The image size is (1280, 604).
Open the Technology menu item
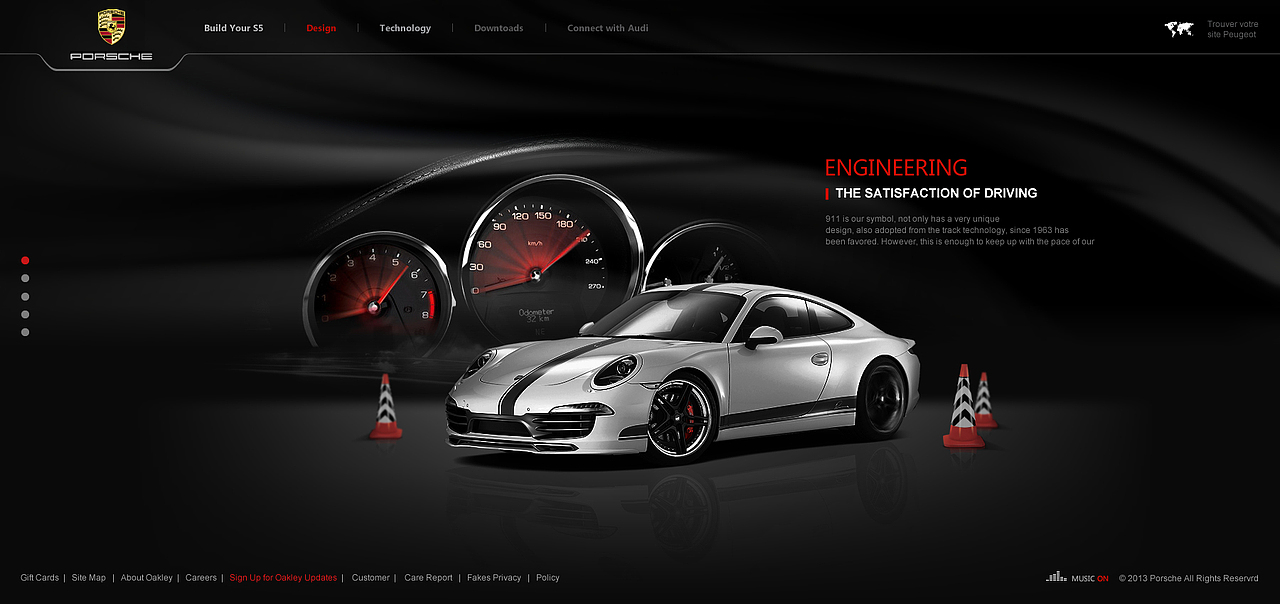(405, 28)
